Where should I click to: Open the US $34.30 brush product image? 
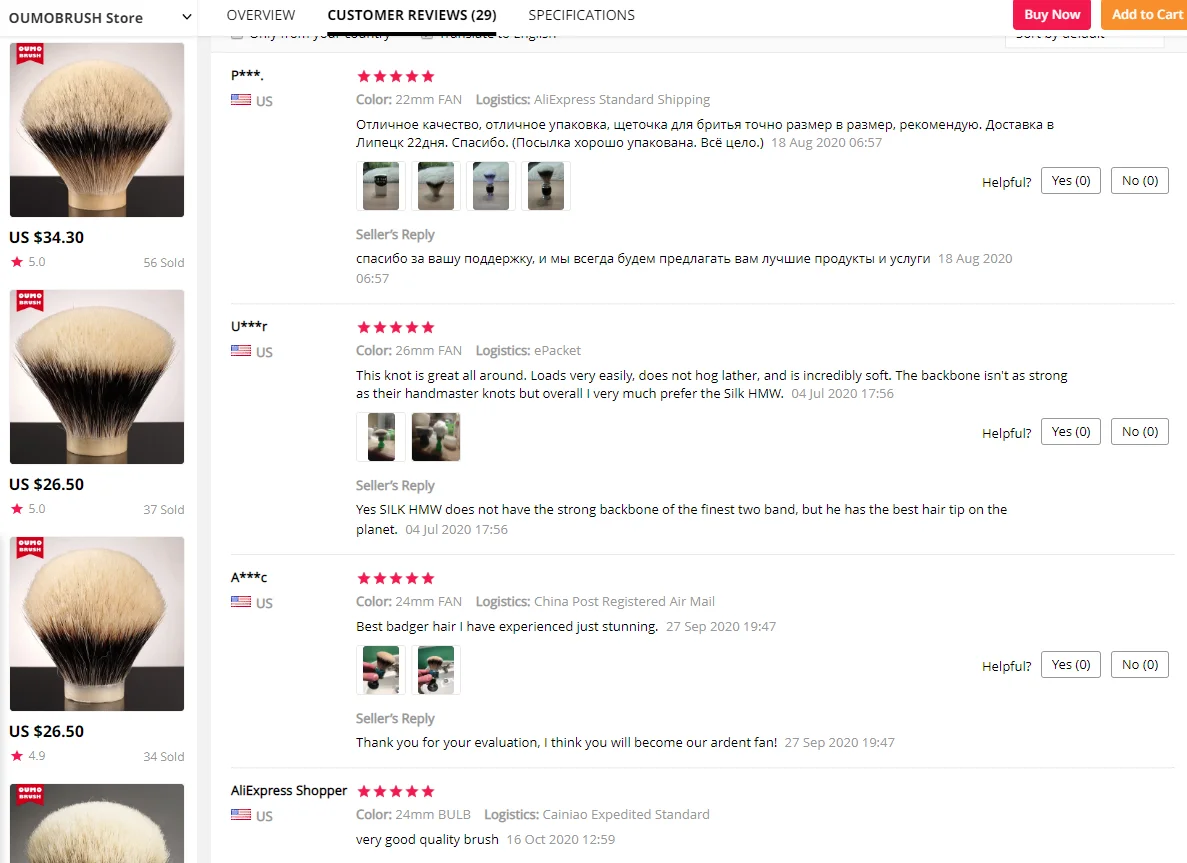97,129
